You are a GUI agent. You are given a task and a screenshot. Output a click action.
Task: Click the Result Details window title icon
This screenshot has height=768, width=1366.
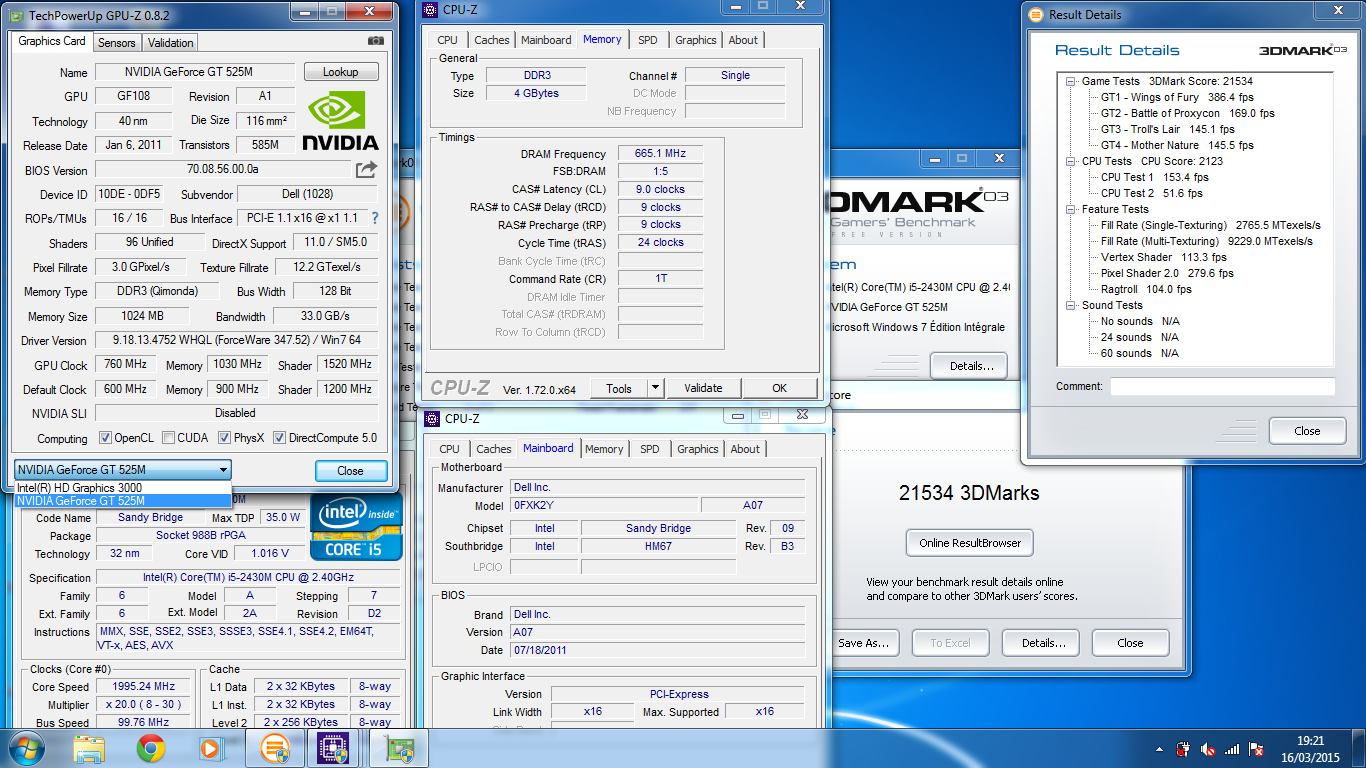tap(1036, 14)
